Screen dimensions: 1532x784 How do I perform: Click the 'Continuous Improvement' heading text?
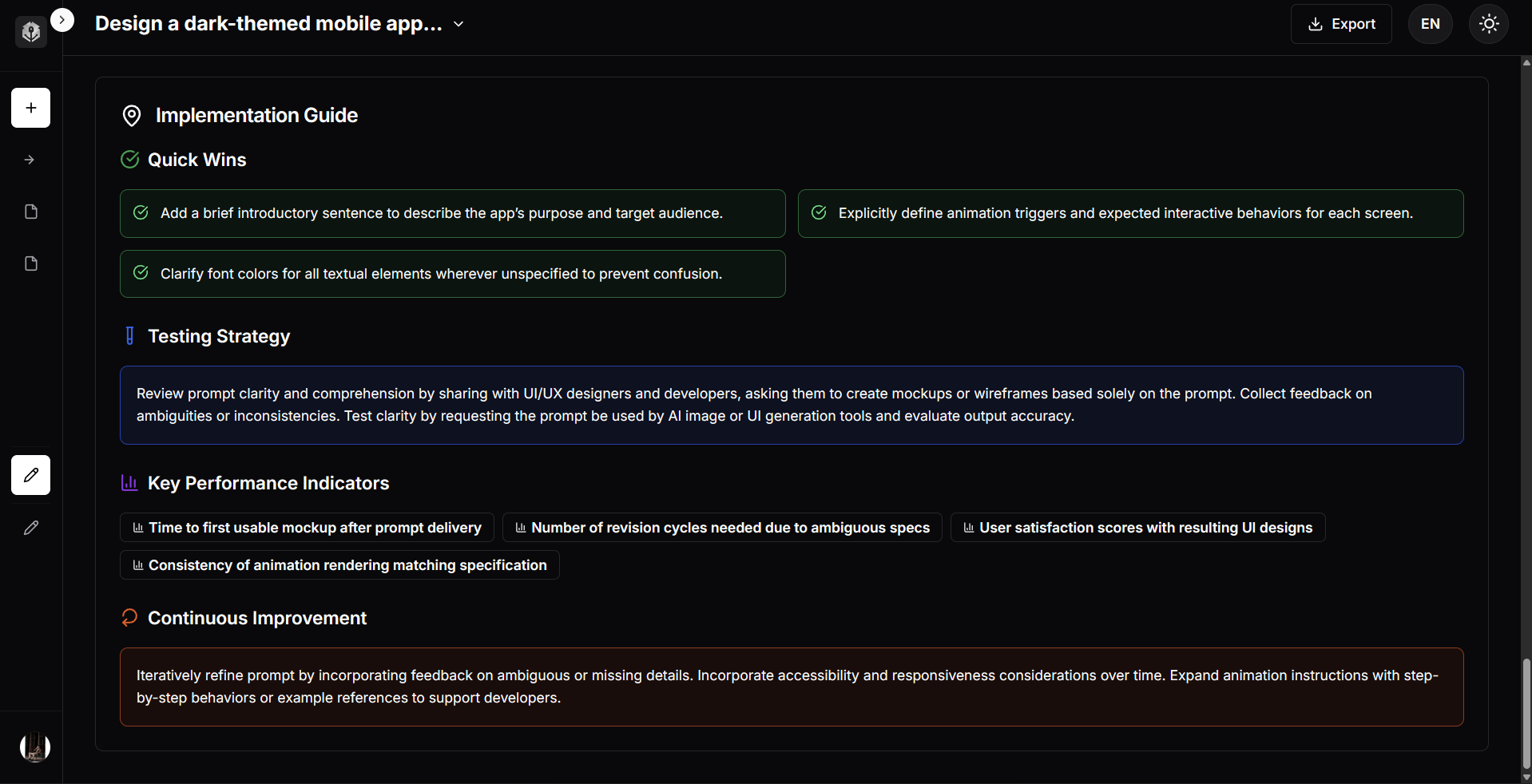[257, 618]
